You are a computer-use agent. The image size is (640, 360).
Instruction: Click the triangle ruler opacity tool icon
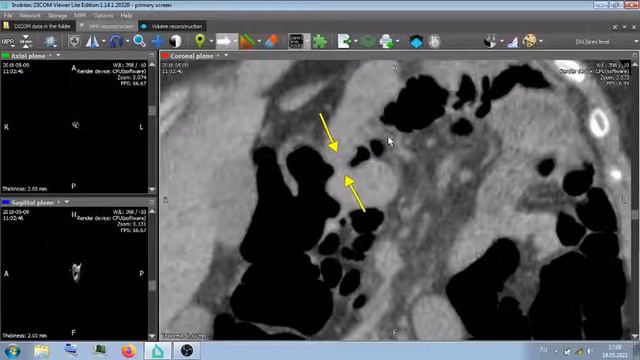click(513, 41)
